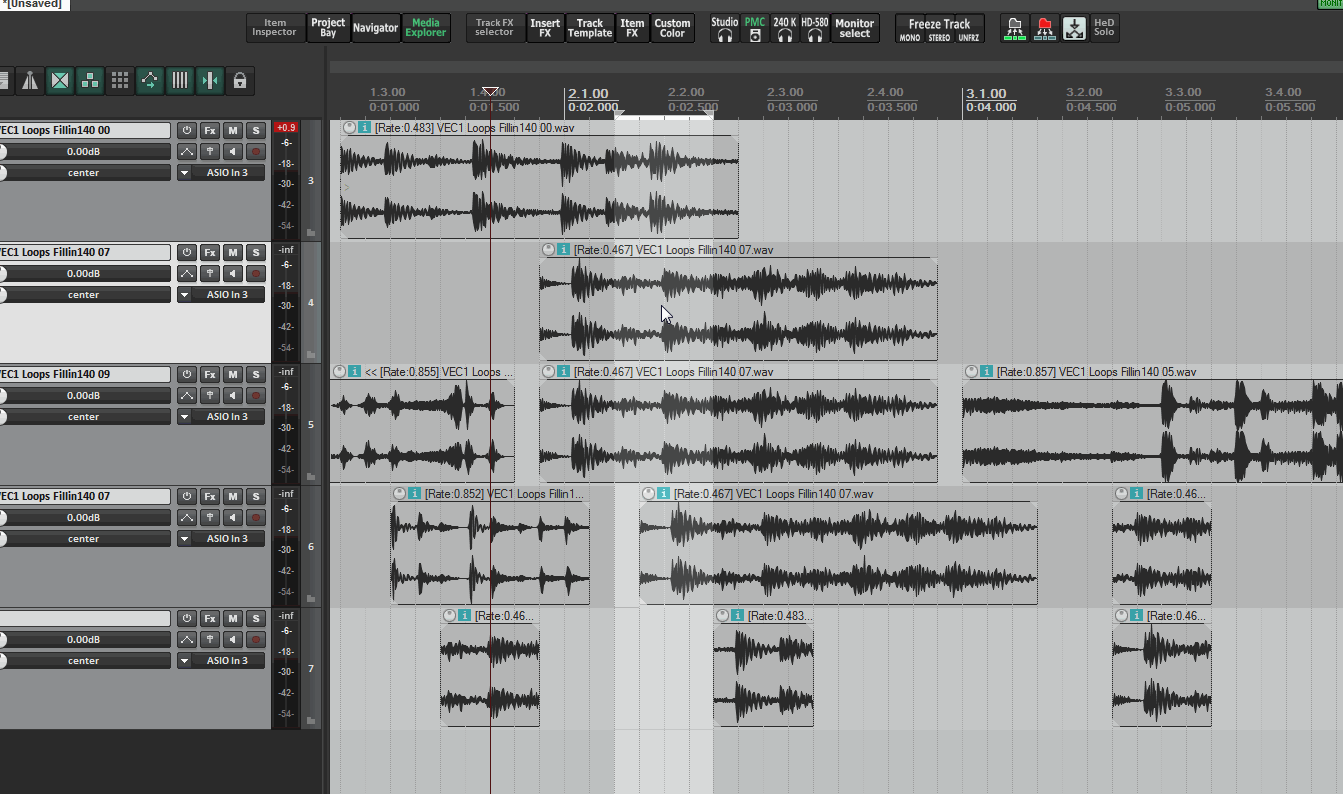Solo track 5 VEC1 Loops Fillin140 09
Image resolution: width=1343 pixels, height=794 pixels.
pyautogui.click(x=256, y=374)
